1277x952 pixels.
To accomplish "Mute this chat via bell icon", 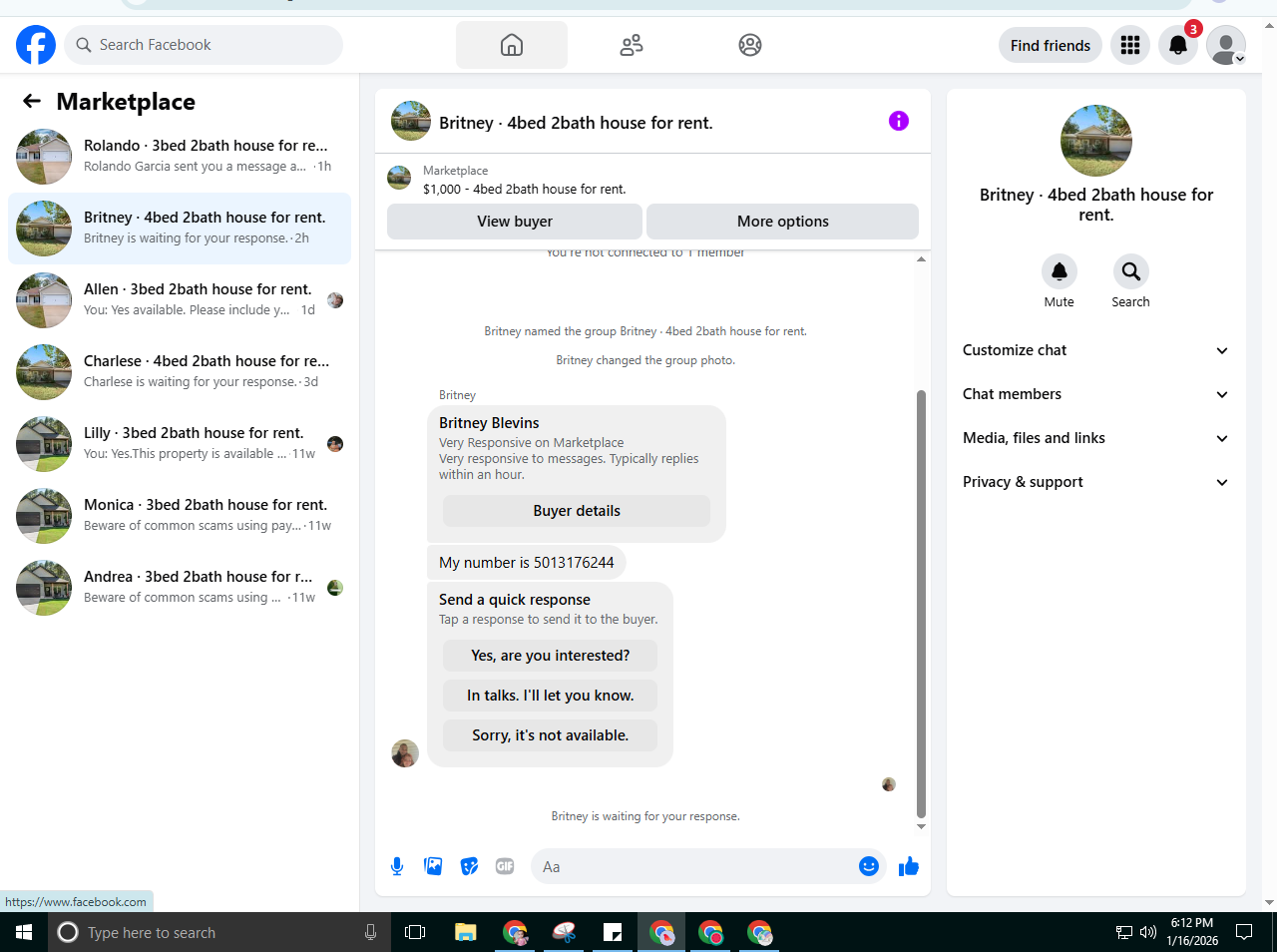I will 1060,271.
